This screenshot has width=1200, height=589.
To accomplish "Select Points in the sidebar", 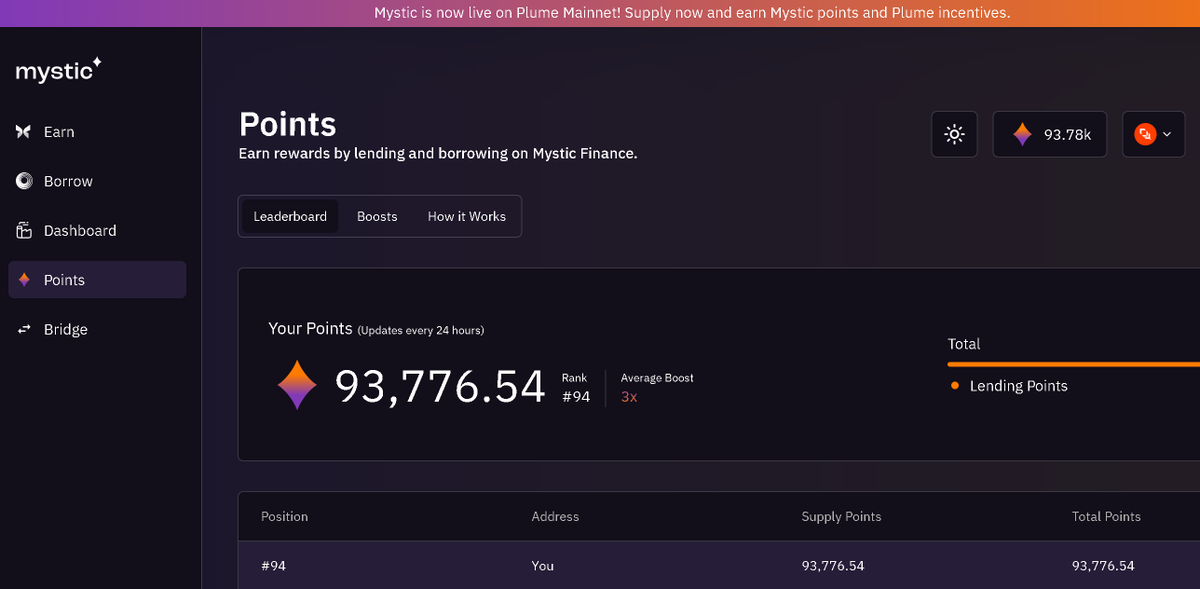I will (x=97, y=280).
